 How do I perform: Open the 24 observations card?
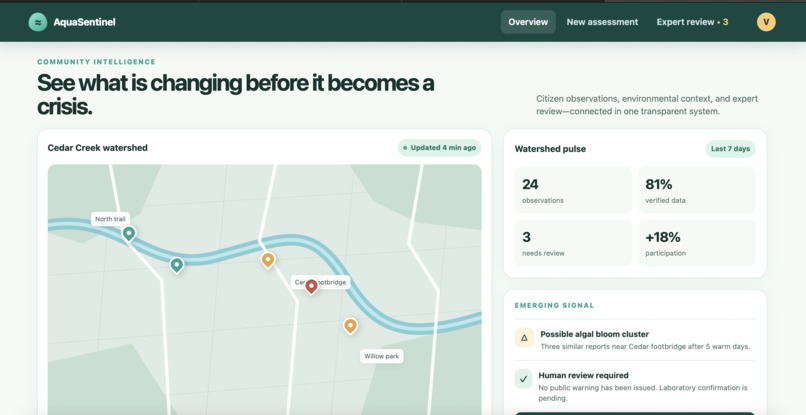[x=573, y=190]
